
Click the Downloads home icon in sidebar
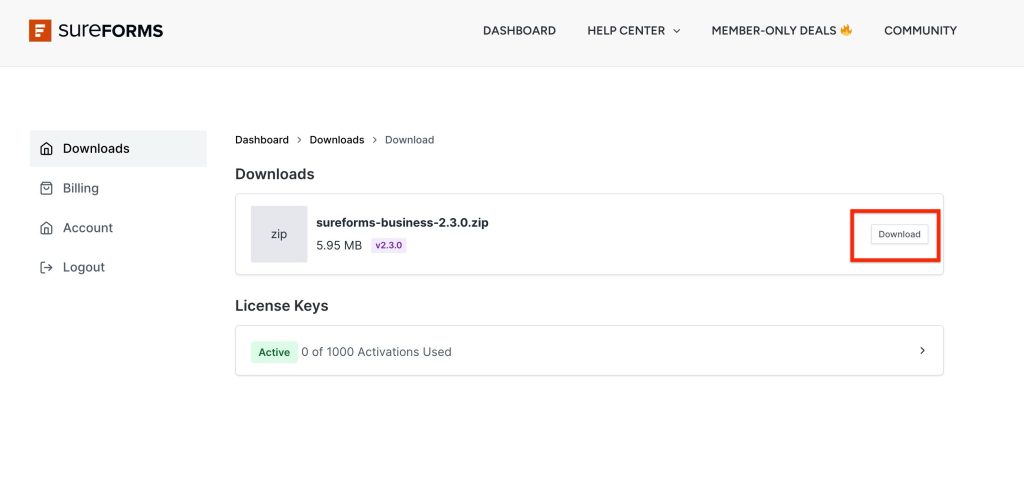coord(46,149)
